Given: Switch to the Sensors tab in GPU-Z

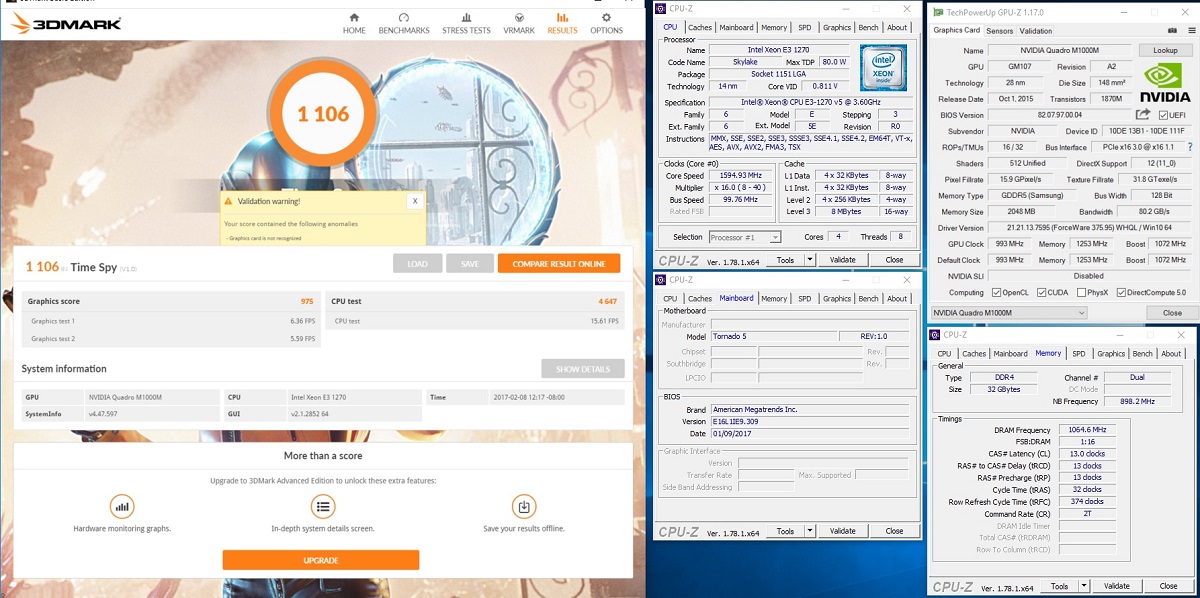Looking at the screenshot, I should coord(999,31).
